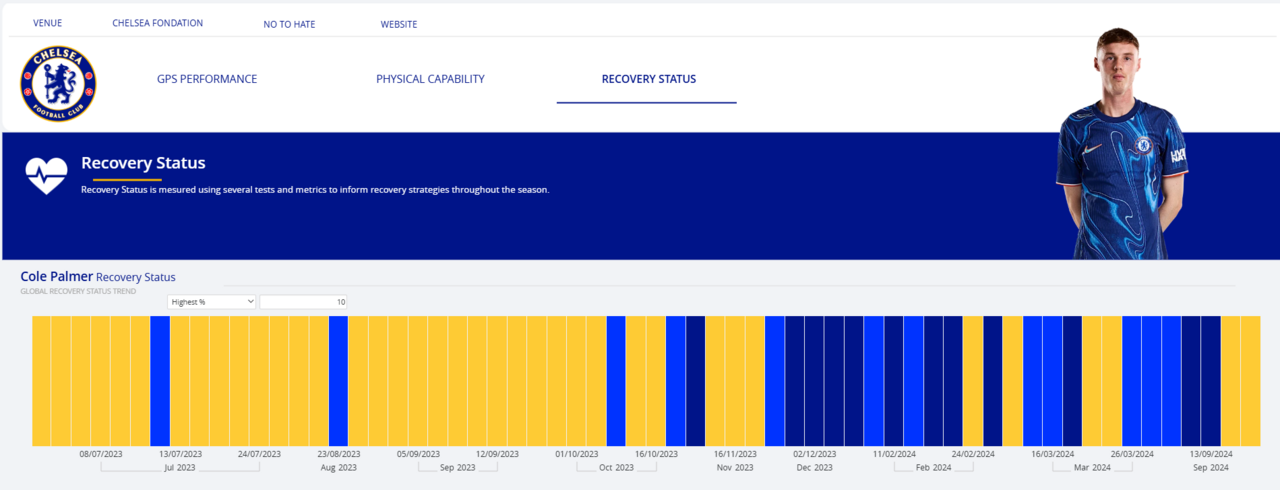Click the Mar 2024 month label
This screenshot has width=1280, height=490.
1092,468
